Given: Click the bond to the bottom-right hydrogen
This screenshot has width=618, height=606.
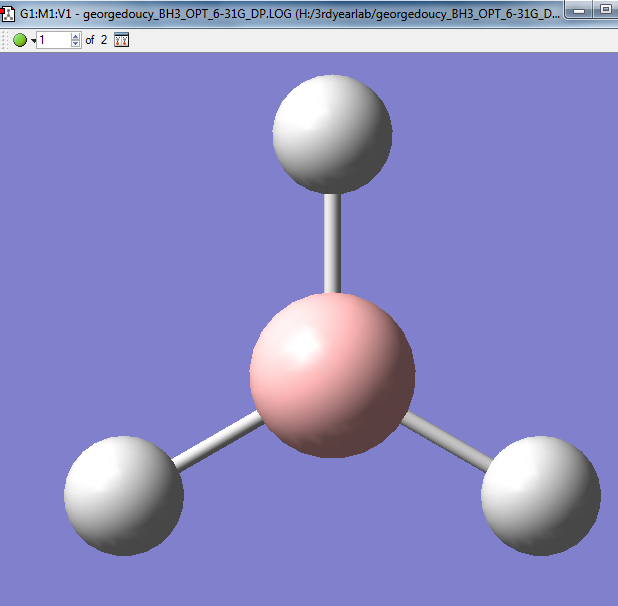Looking at the screenshot, I should point(447,441).
